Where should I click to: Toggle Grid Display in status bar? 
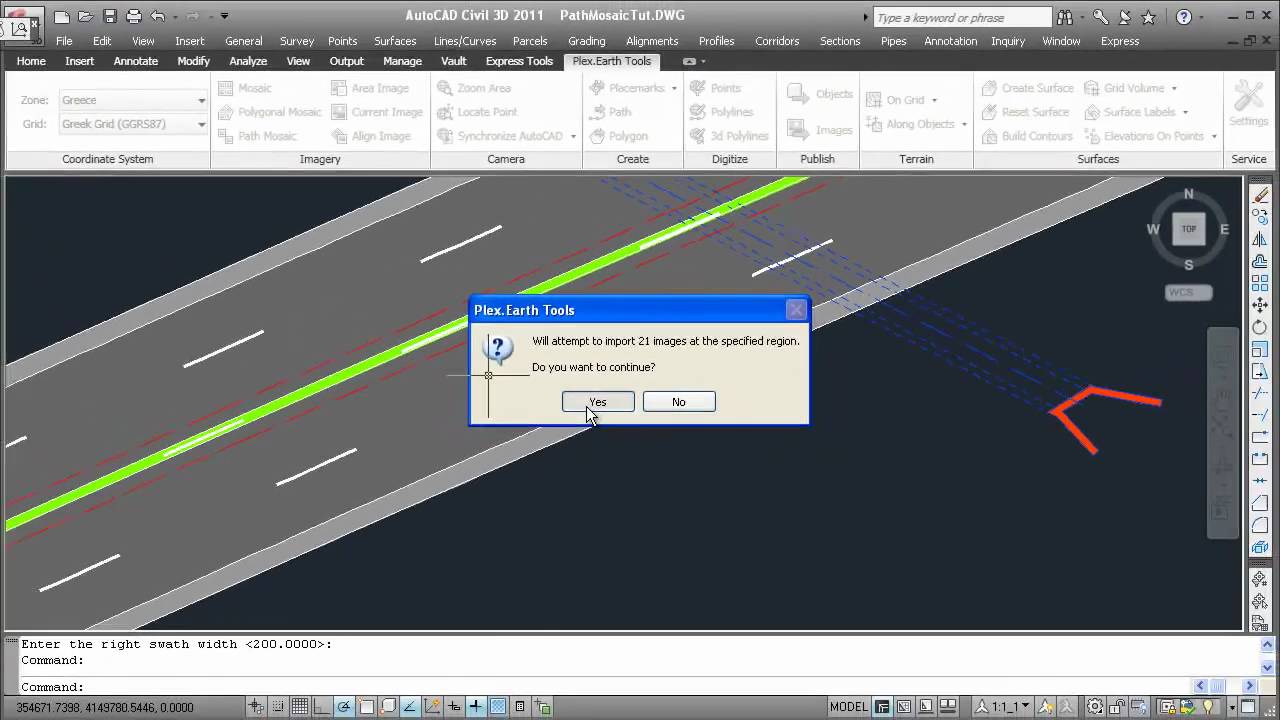pyautogui.click(x=300, y=707)
